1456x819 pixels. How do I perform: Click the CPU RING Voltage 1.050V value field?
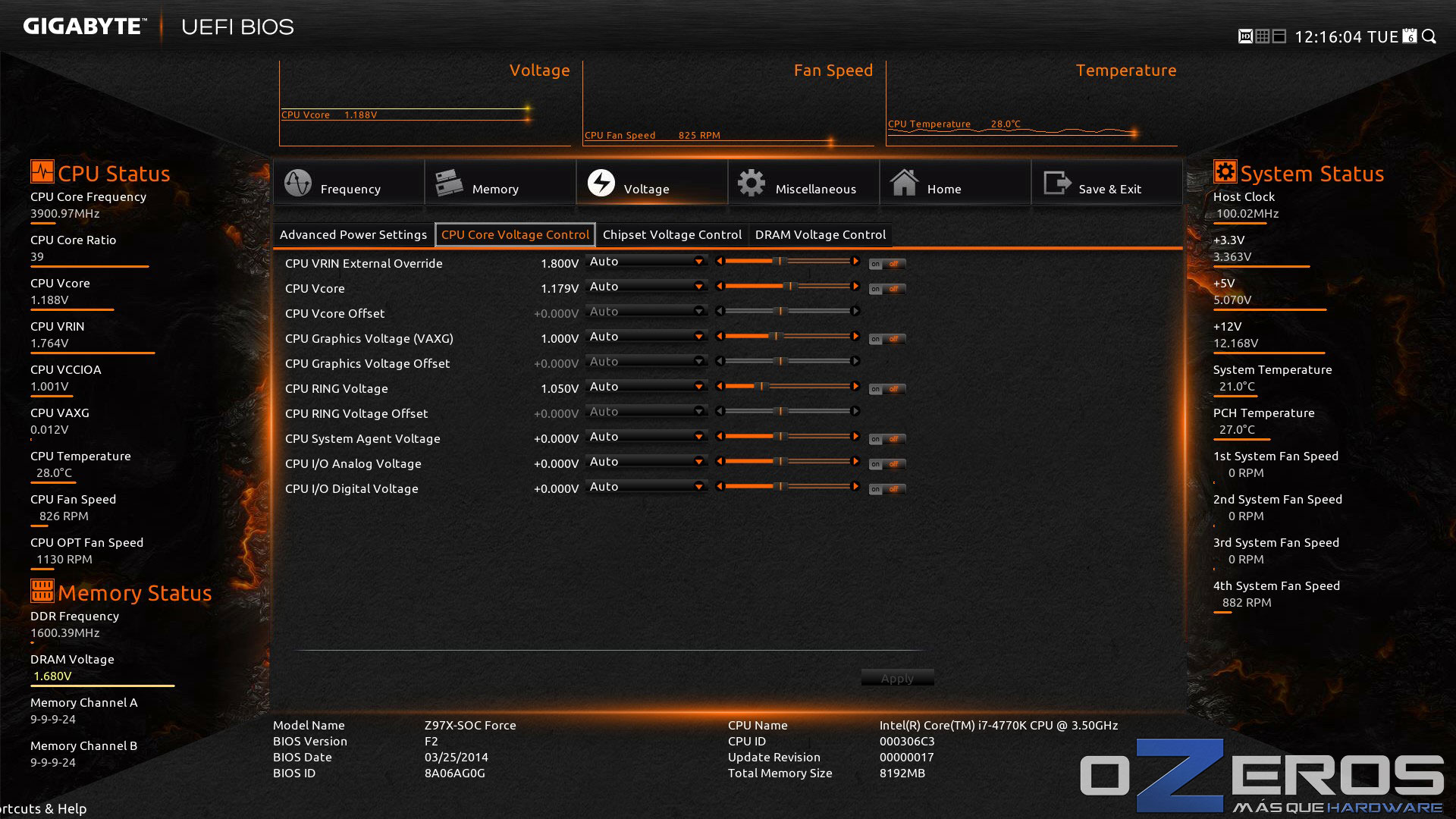pyautogui.click(x=560, y=389)
